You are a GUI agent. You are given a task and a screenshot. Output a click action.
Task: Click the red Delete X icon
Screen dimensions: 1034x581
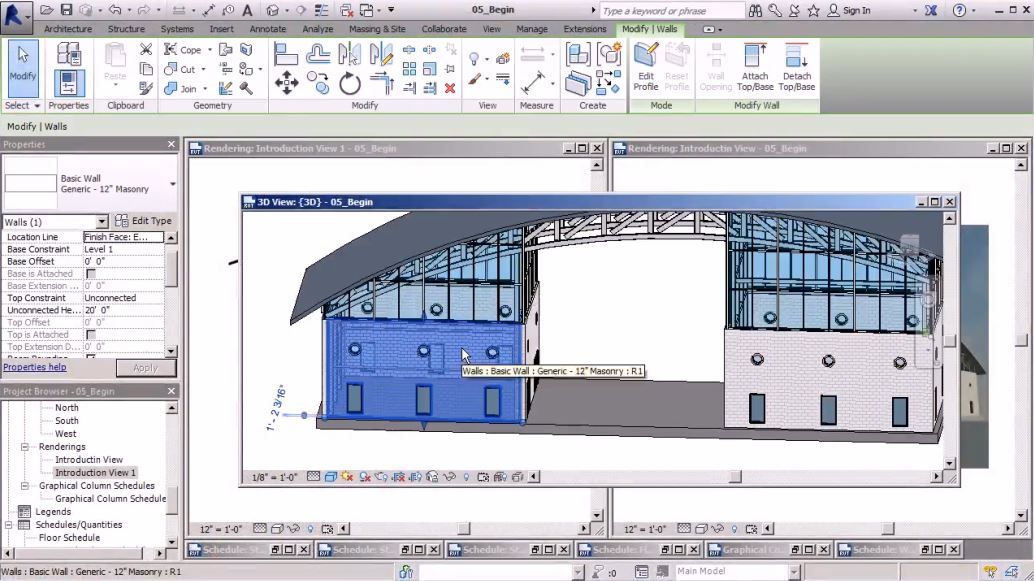click(x=450, y=88)
